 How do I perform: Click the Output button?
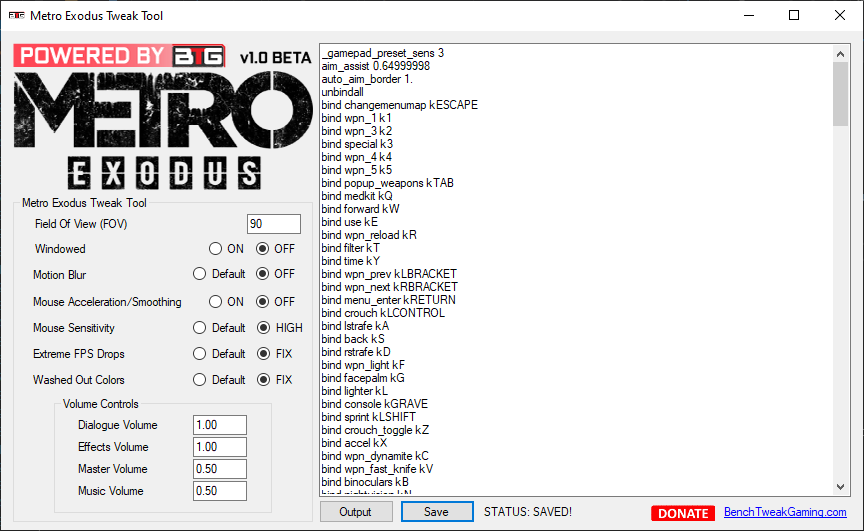pos(356,512)
